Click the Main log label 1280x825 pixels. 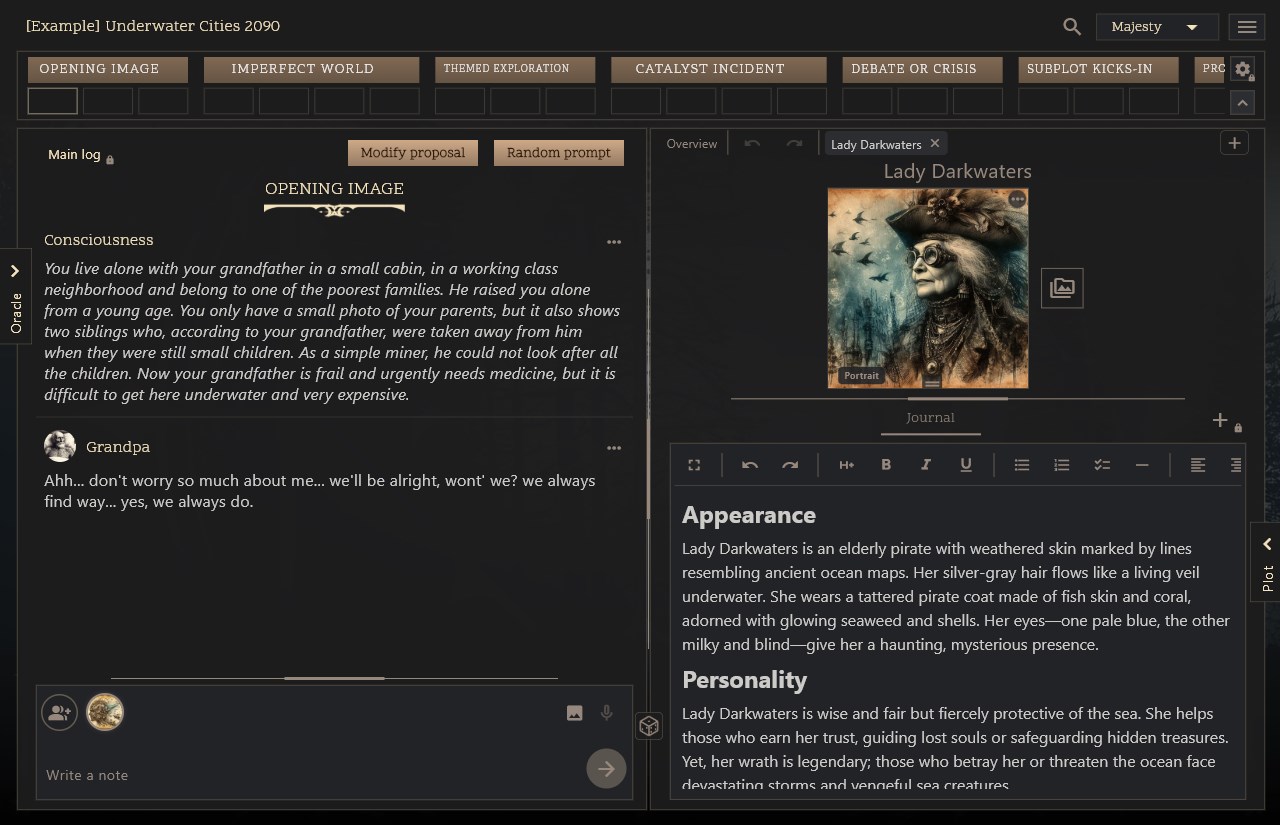point(74,155)
